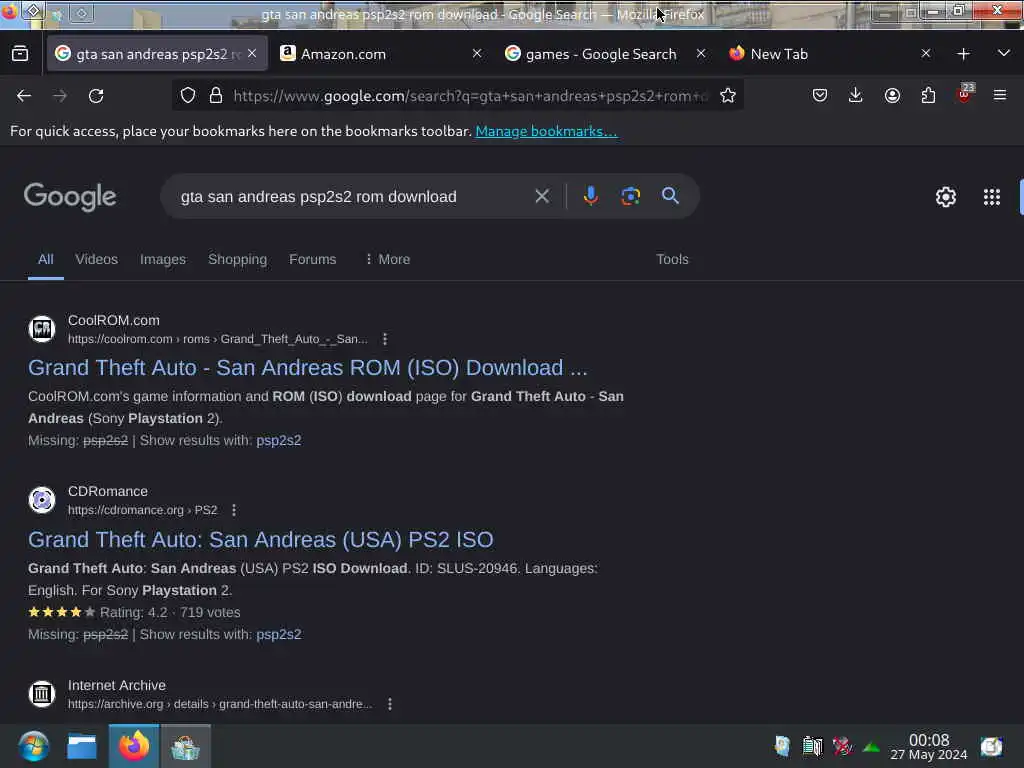1024x768 pixels.
Task: Open uBlock extension icon with badge 23
Action: (965, 94)
